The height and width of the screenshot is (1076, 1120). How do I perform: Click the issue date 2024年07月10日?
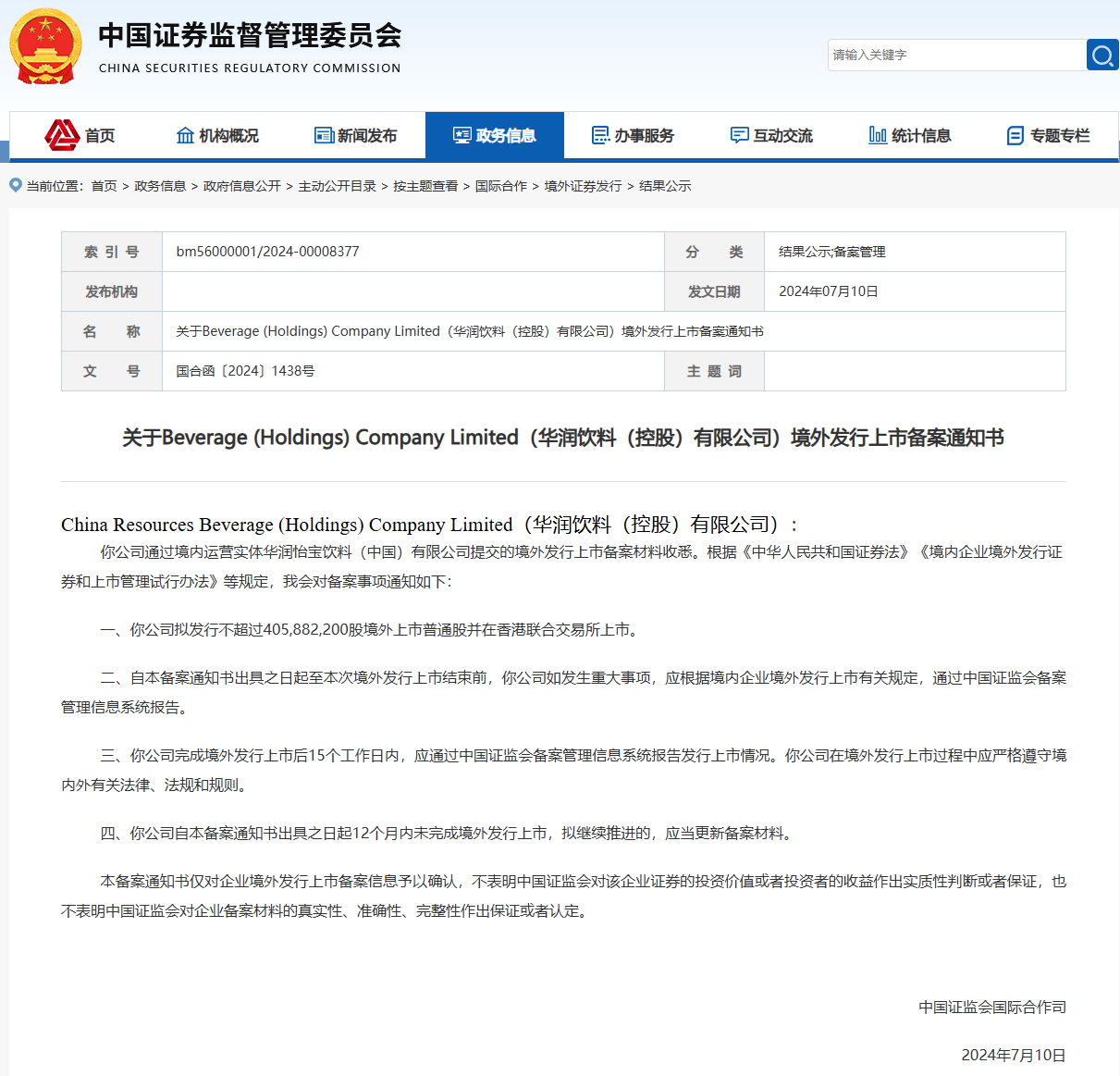point(828,291)
